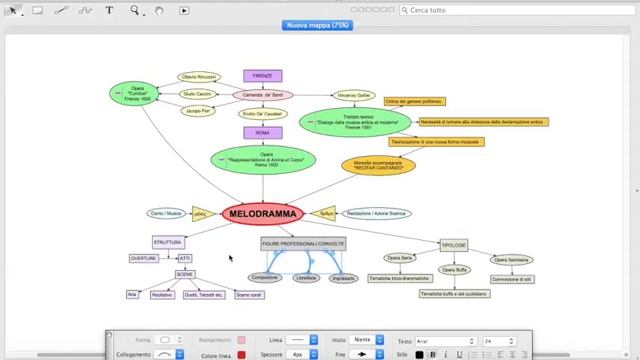The height and width of the screenshot is (360, 640).
Task: Select the freehand curve tool
Action: [85, 11]
